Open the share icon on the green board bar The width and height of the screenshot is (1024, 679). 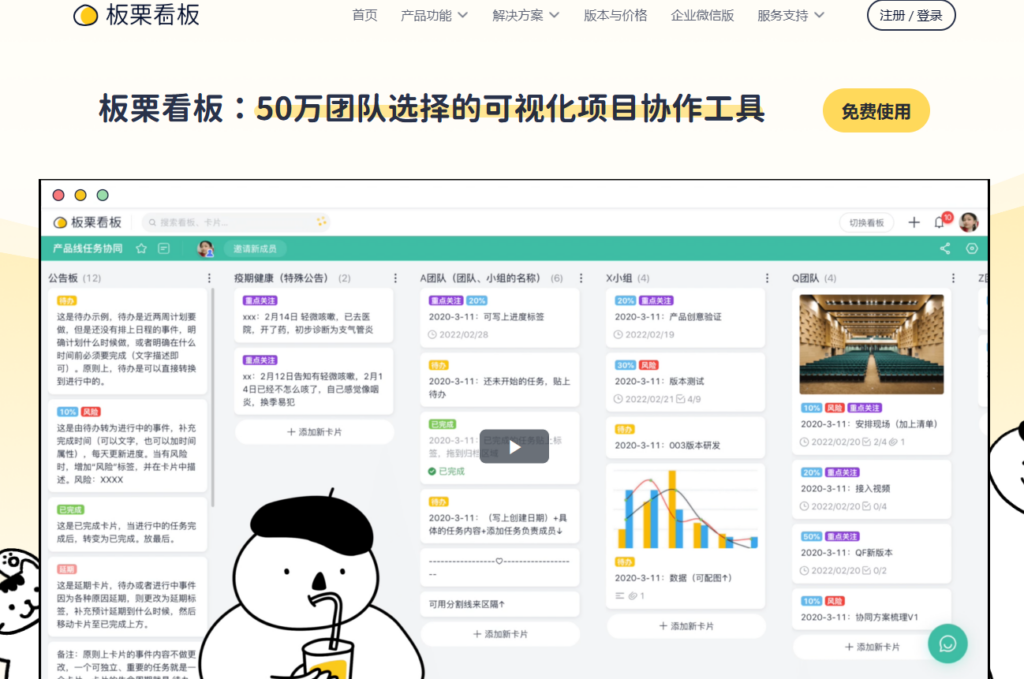pyautogui.click(x=946, y=248)
